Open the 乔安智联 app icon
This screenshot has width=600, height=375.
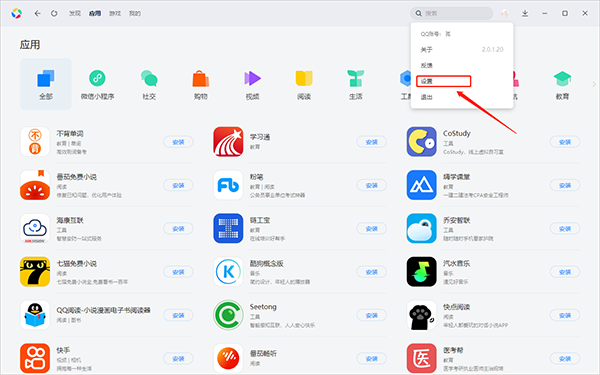tap(421, 228)
